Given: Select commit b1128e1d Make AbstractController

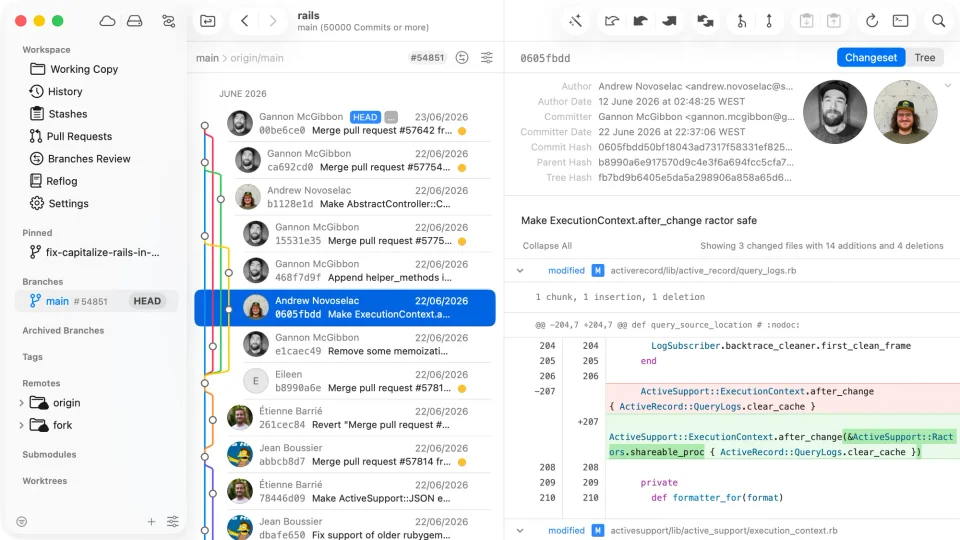Looking at the screenshot, I should pos(345,197).
